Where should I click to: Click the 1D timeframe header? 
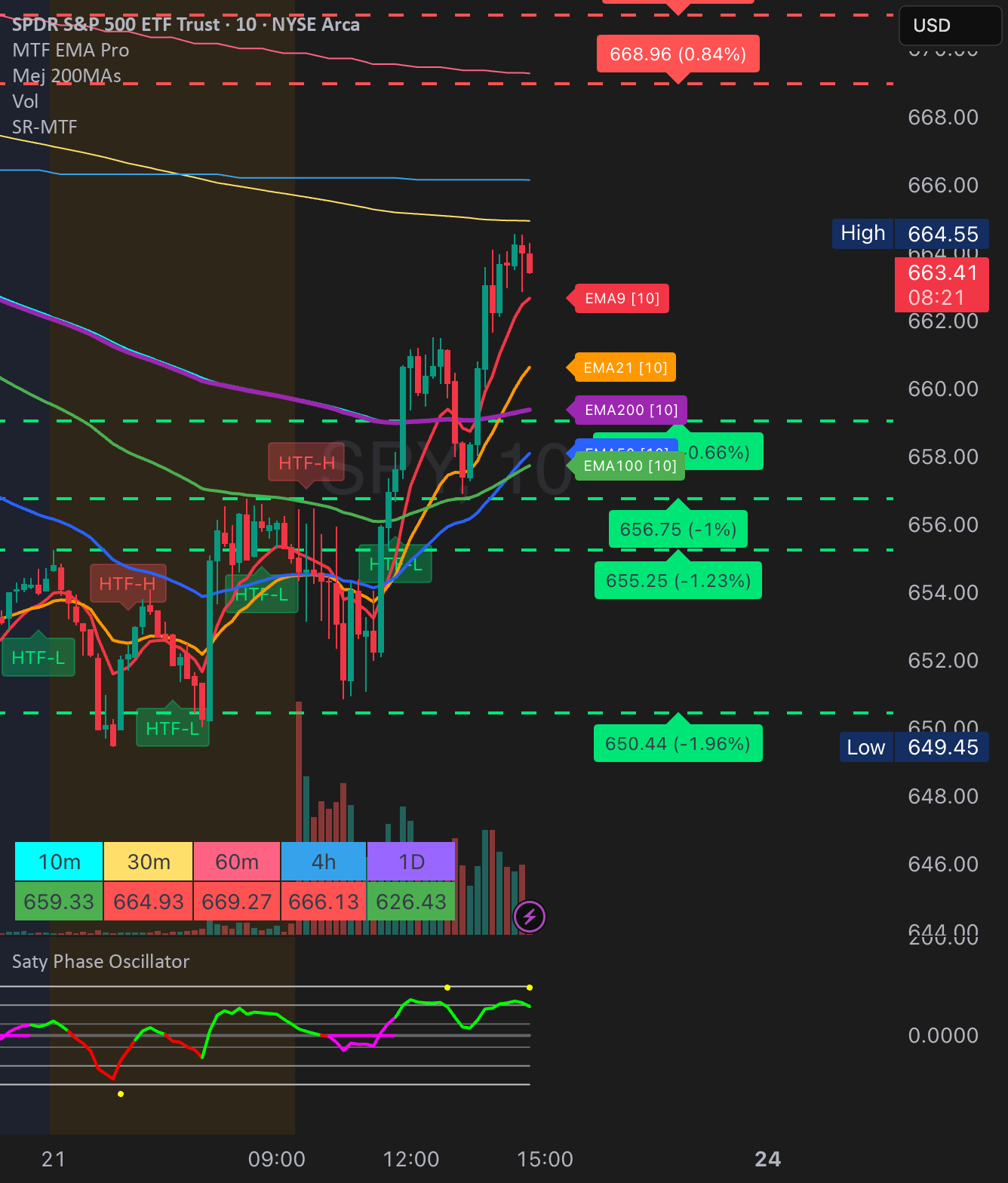point(411,862)
